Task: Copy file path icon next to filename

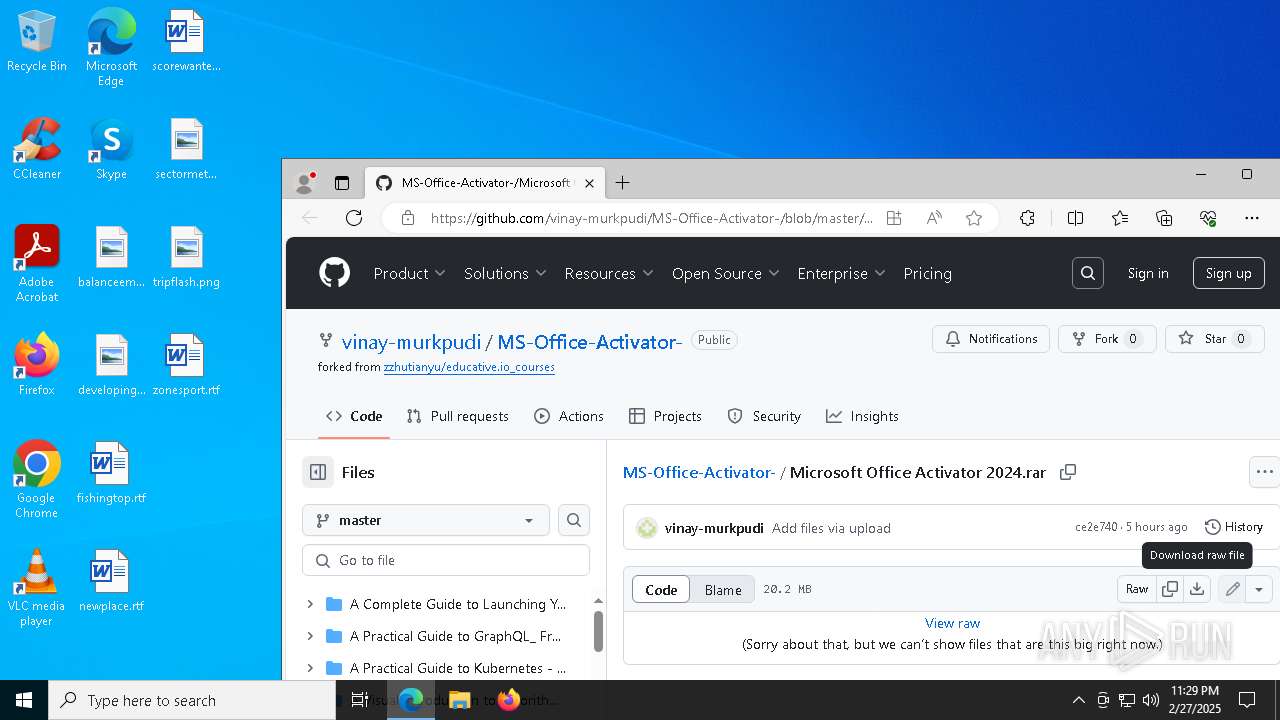Action: tap(1068, 472)
